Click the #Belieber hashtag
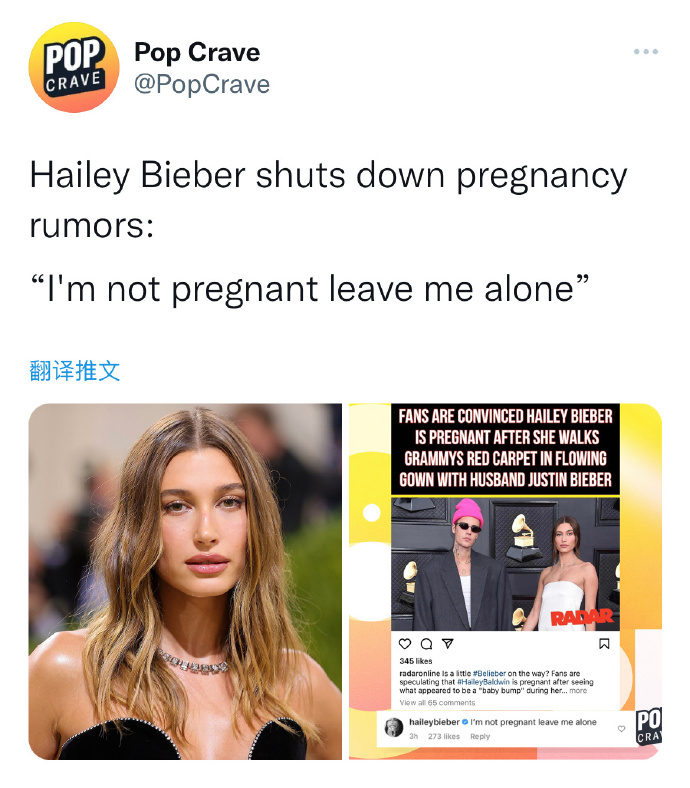The height and width of the screenshot is (788, 690). [489, 673]
